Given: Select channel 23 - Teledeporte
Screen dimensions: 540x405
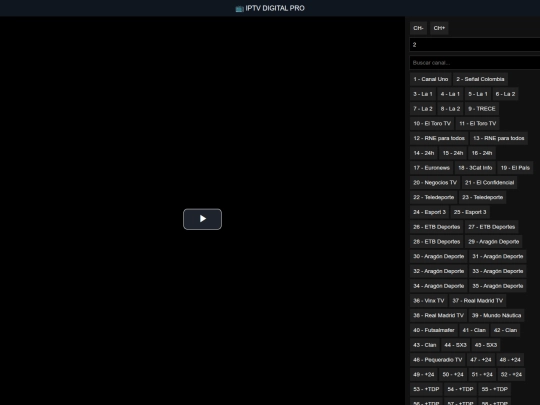Looking at the screenshot, I should [x=482, y=198].
